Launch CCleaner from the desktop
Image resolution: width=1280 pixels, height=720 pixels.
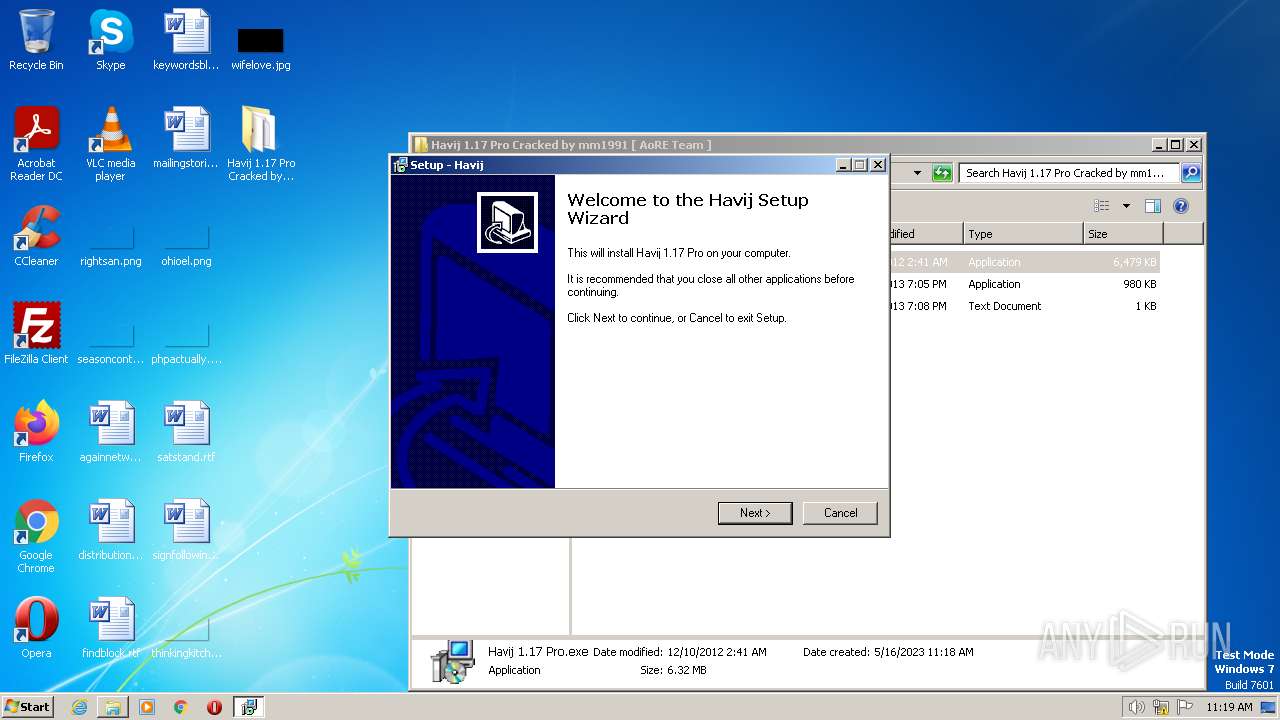pyautogui.click(x=36, y=236)
